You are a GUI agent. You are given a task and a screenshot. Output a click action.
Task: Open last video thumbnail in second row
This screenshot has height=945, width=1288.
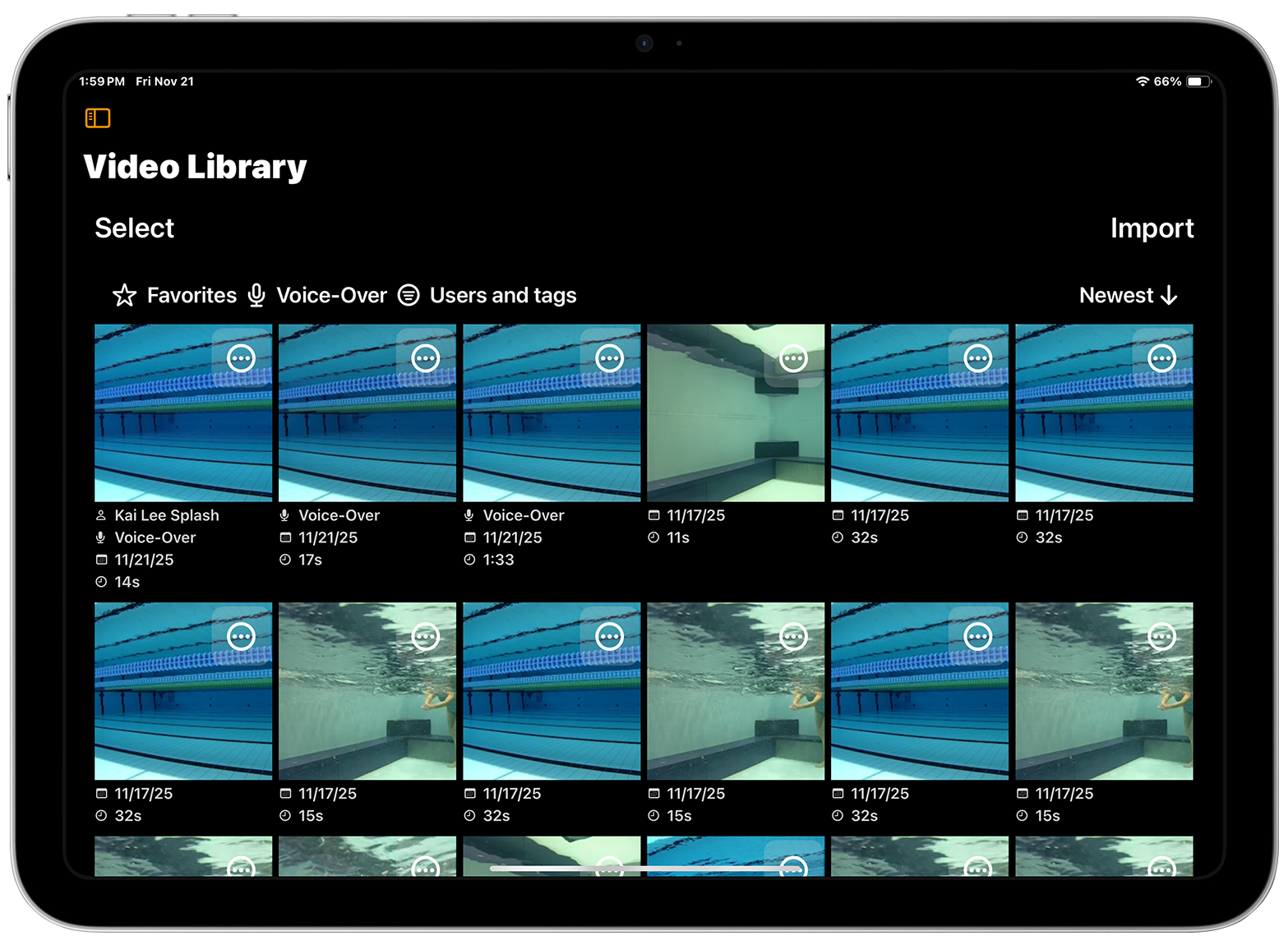click(1104, 691)
